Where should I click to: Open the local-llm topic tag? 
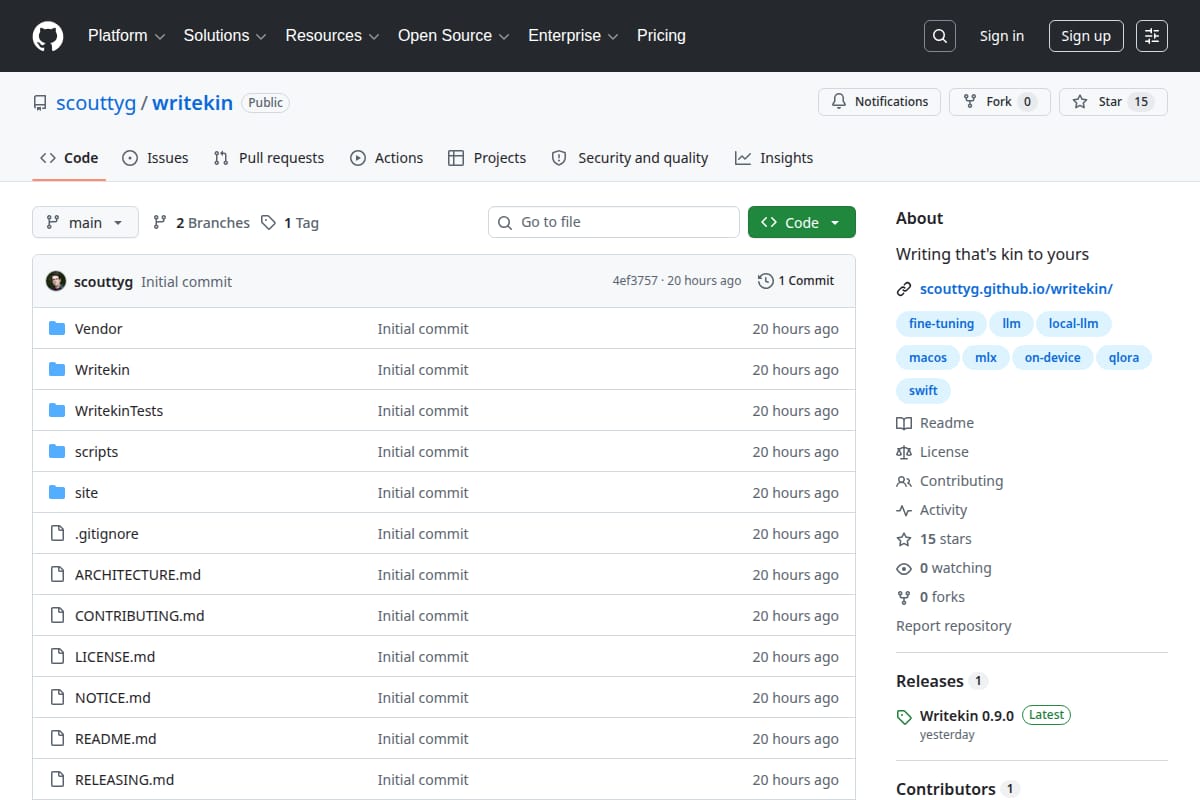[x=1073, y=324]
